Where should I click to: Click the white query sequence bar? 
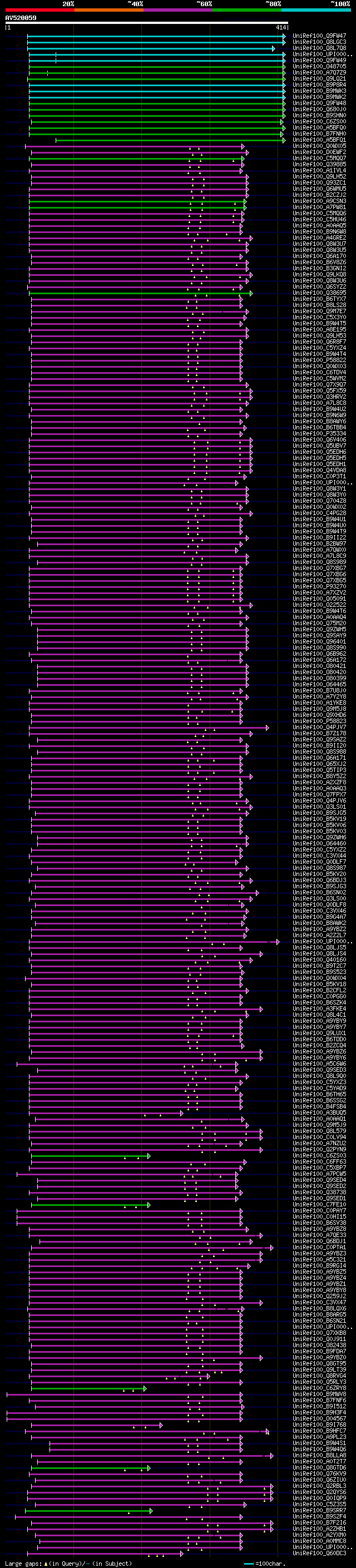(147, 23)
